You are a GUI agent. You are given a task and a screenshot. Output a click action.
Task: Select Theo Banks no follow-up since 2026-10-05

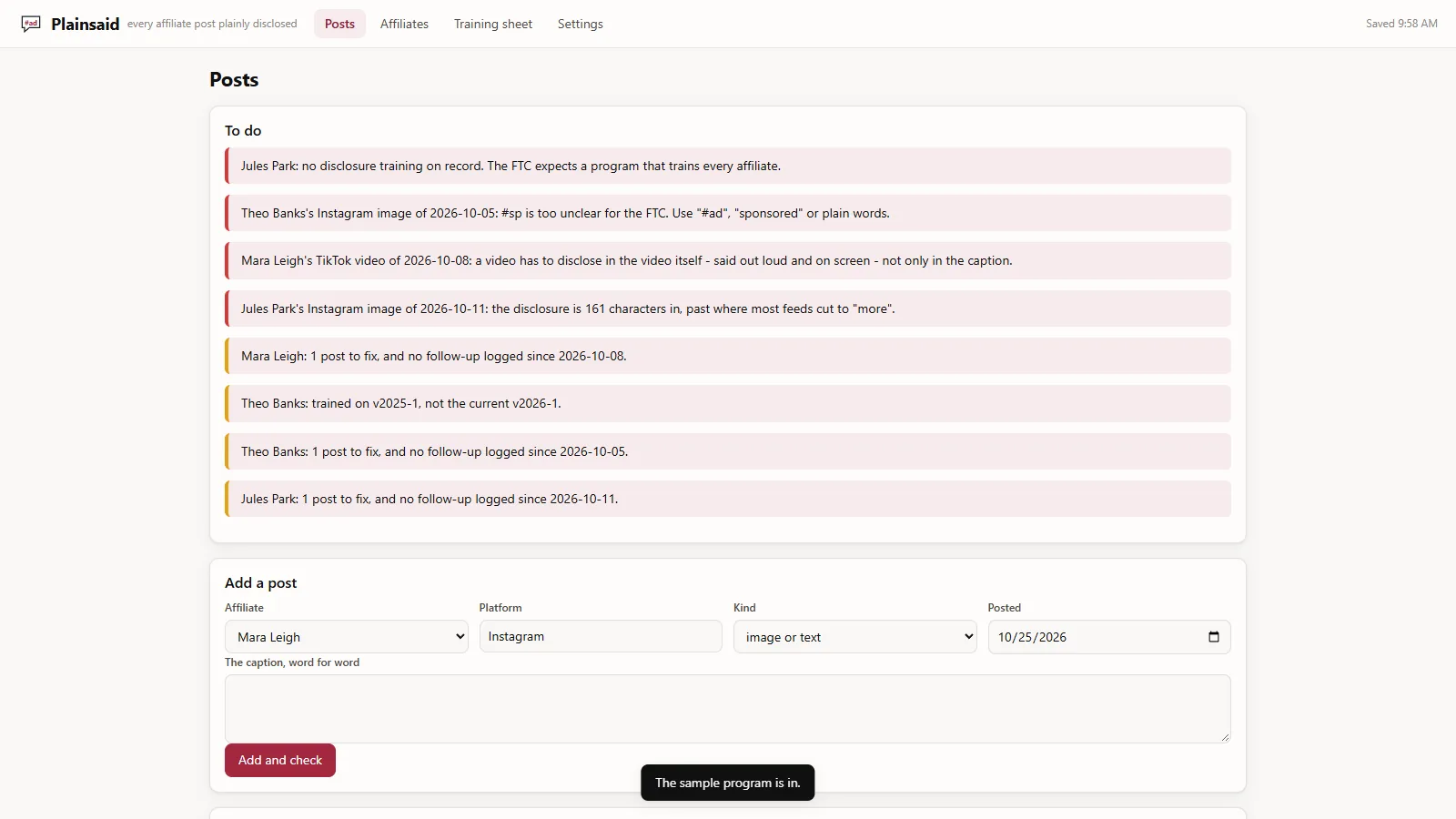728,451
